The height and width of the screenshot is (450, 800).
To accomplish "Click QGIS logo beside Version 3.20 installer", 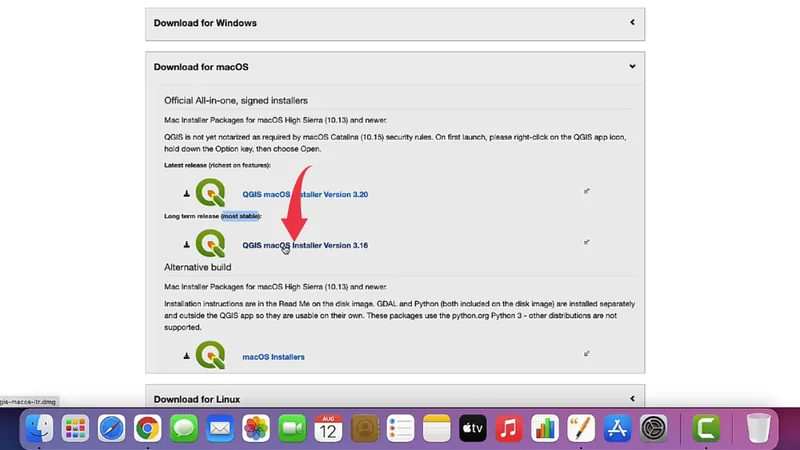I will (x=210, y=193).
